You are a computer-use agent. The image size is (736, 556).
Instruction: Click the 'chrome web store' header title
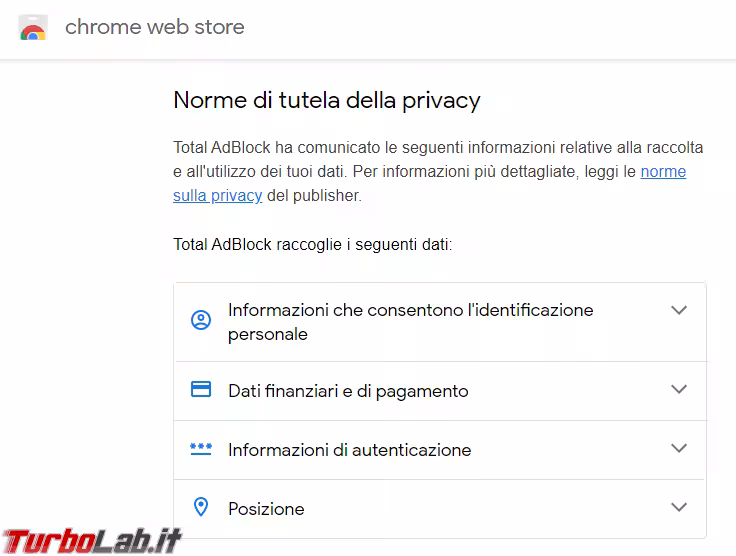tap(154, 28)
